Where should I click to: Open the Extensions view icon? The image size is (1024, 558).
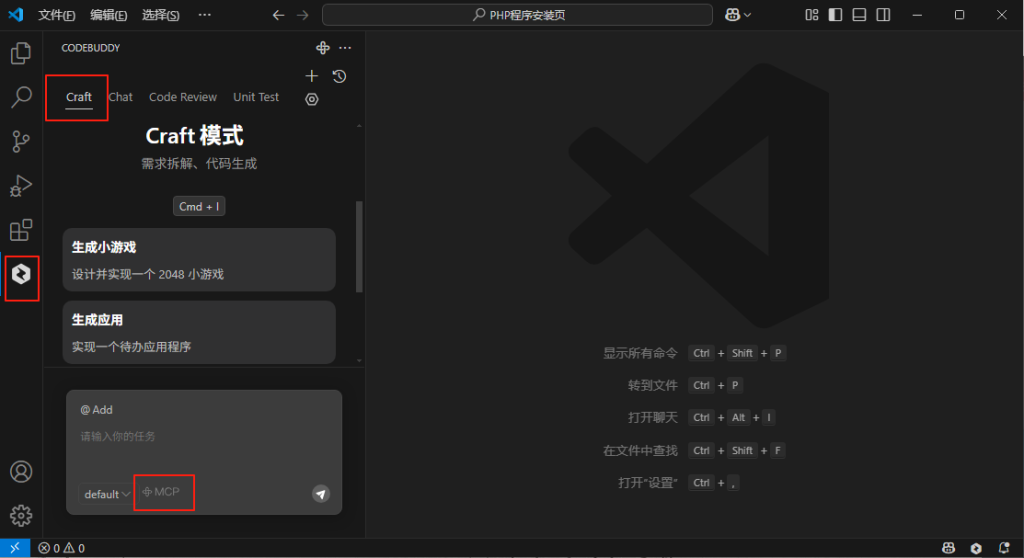(21, 231)
